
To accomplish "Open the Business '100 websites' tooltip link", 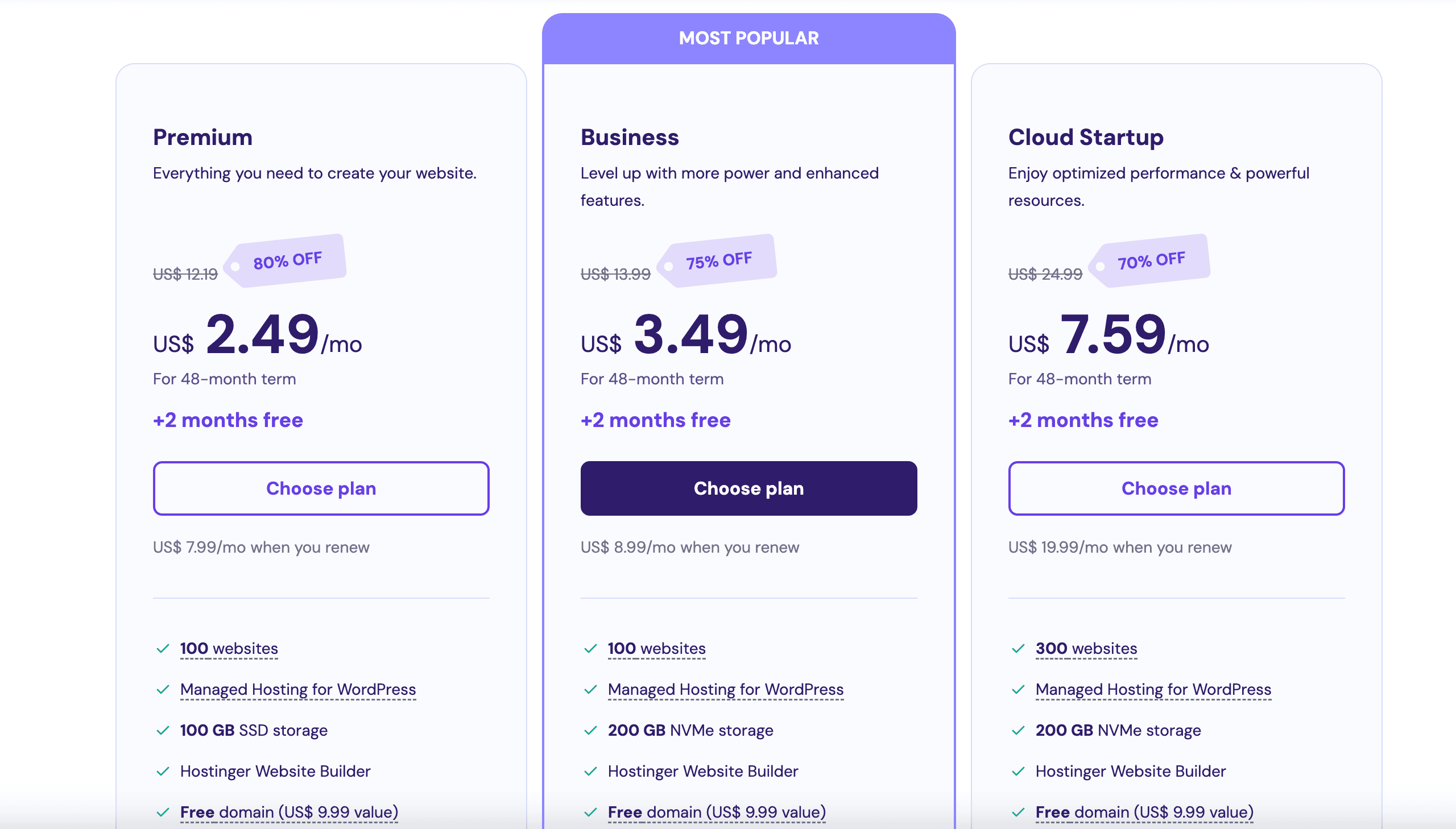I will 656,649.
